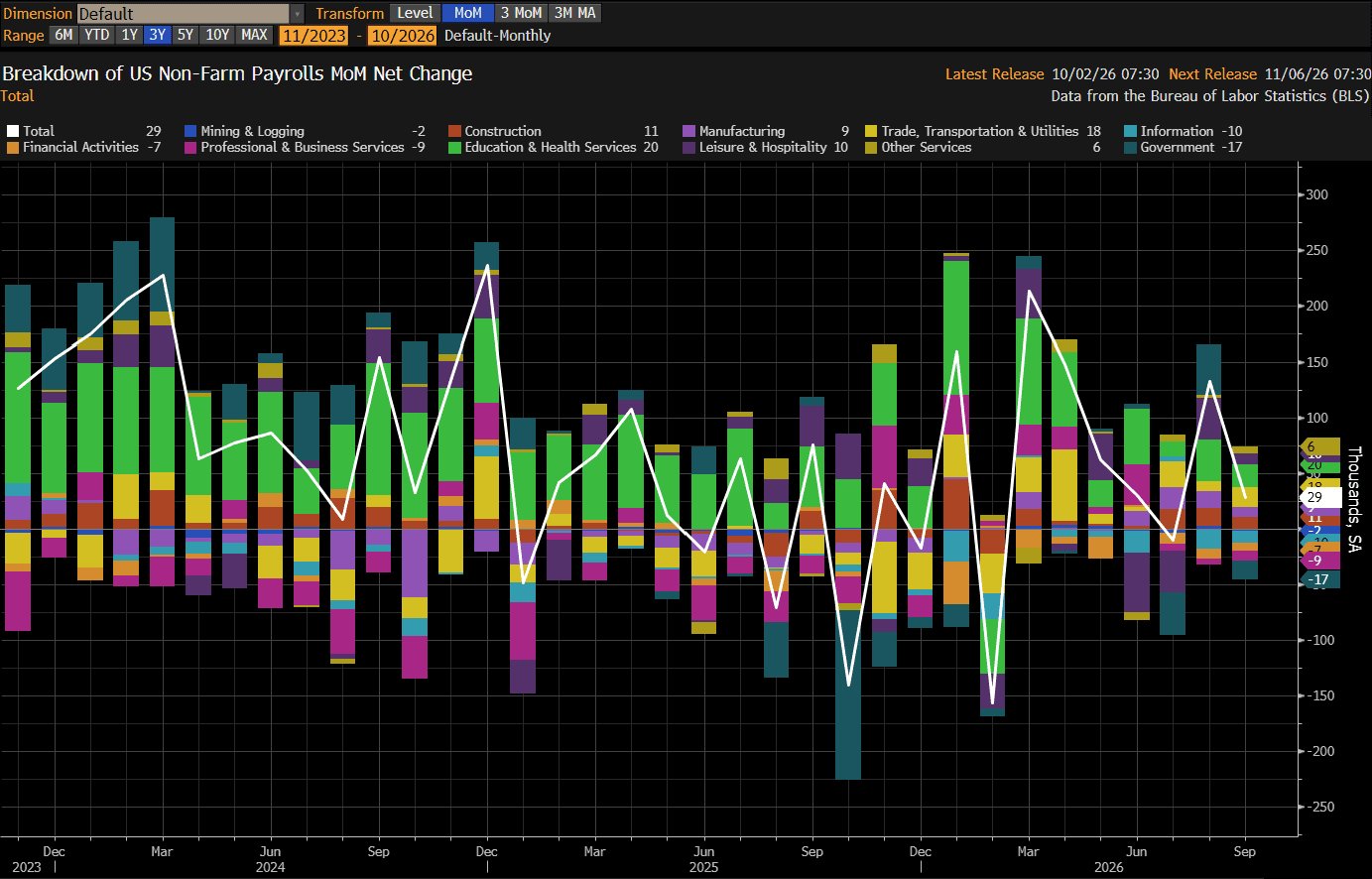
Task: Select the 3 MoM transform
Action: pyautogui.click(x=521, y=13)
